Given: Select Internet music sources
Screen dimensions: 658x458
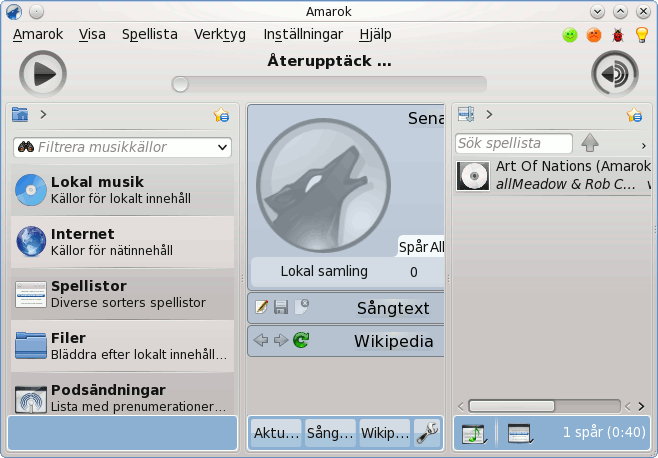Looking at the screenshot, I should pos(123,242).
